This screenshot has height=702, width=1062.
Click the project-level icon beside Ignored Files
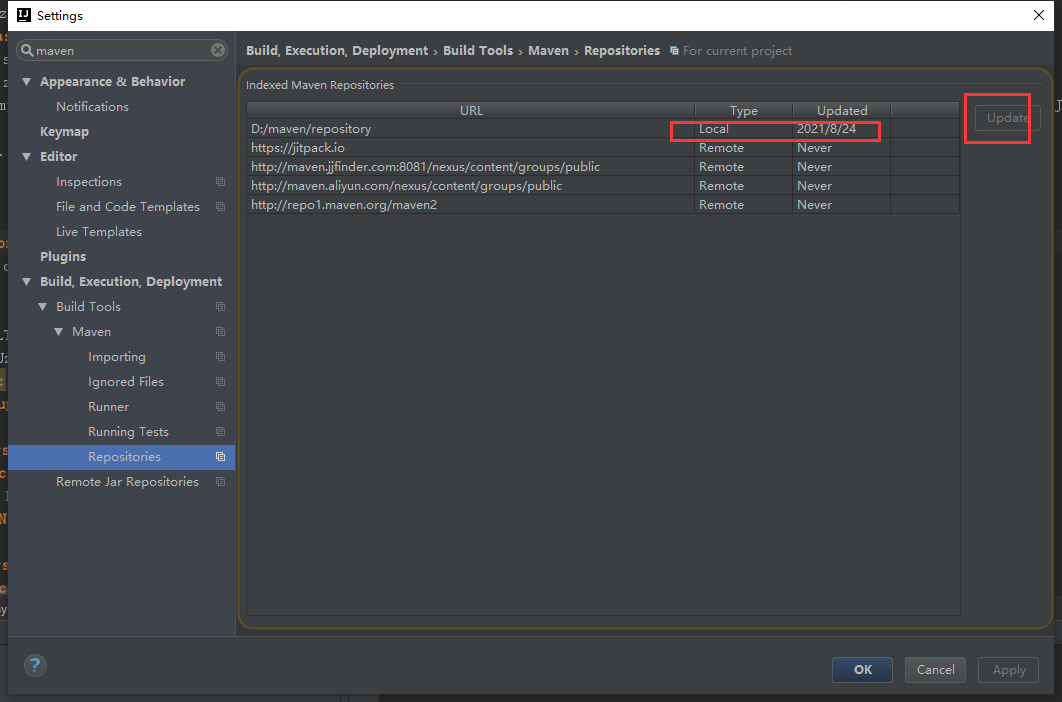point(220,381)
